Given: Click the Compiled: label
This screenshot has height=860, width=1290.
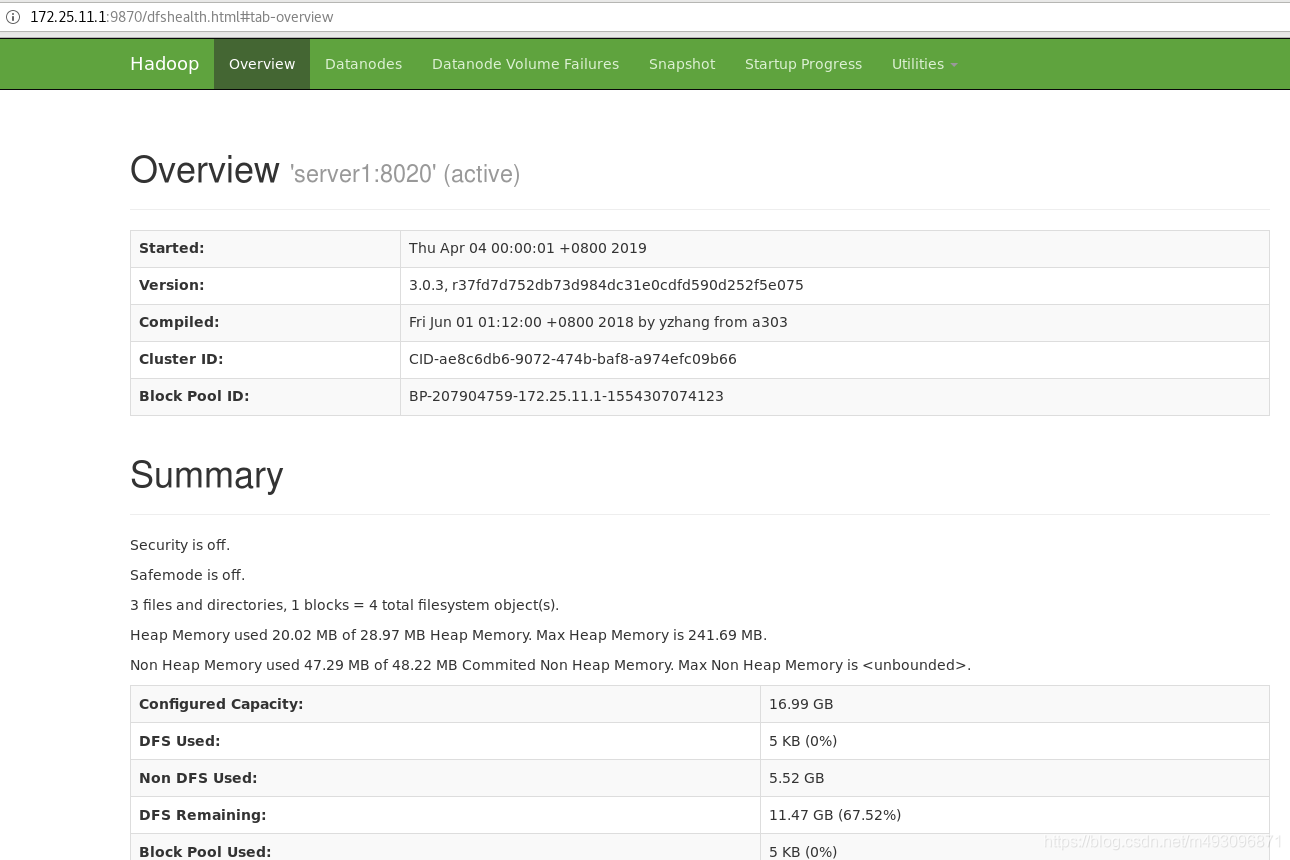Looking at the screenshot, I should click(x=179, y=322).
